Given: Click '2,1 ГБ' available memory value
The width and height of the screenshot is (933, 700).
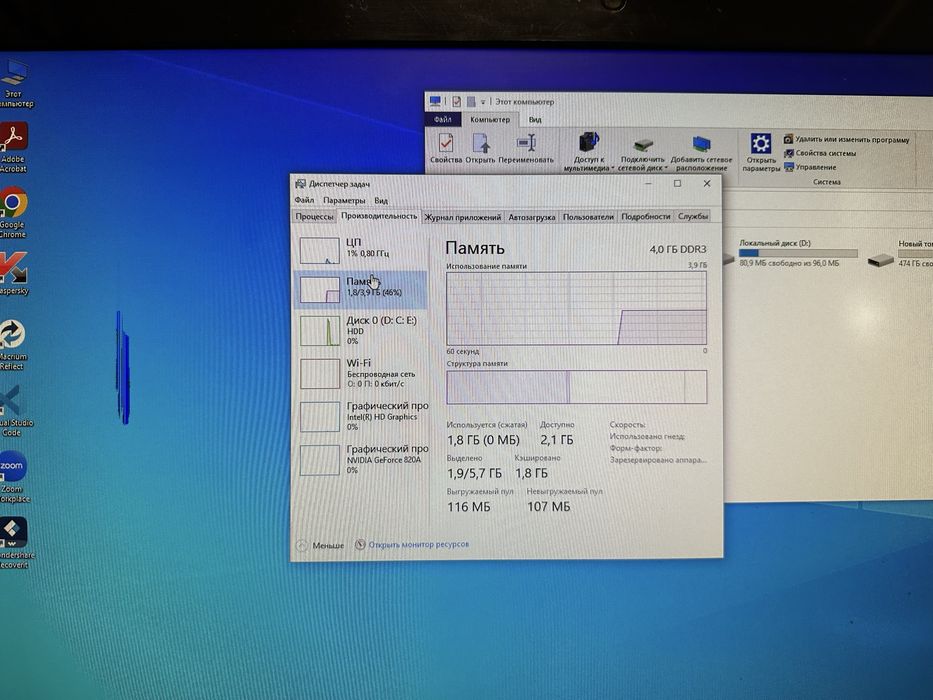Looking at the screenshot, I should pyautogui.click(x=557, y=440).
